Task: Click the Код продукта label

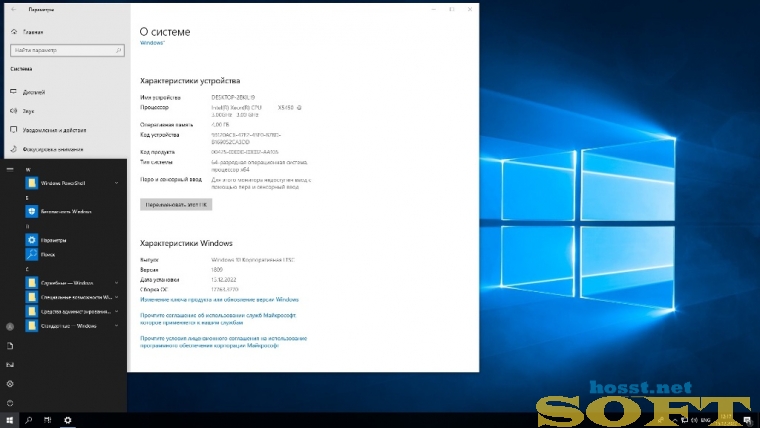Action: 157,152
